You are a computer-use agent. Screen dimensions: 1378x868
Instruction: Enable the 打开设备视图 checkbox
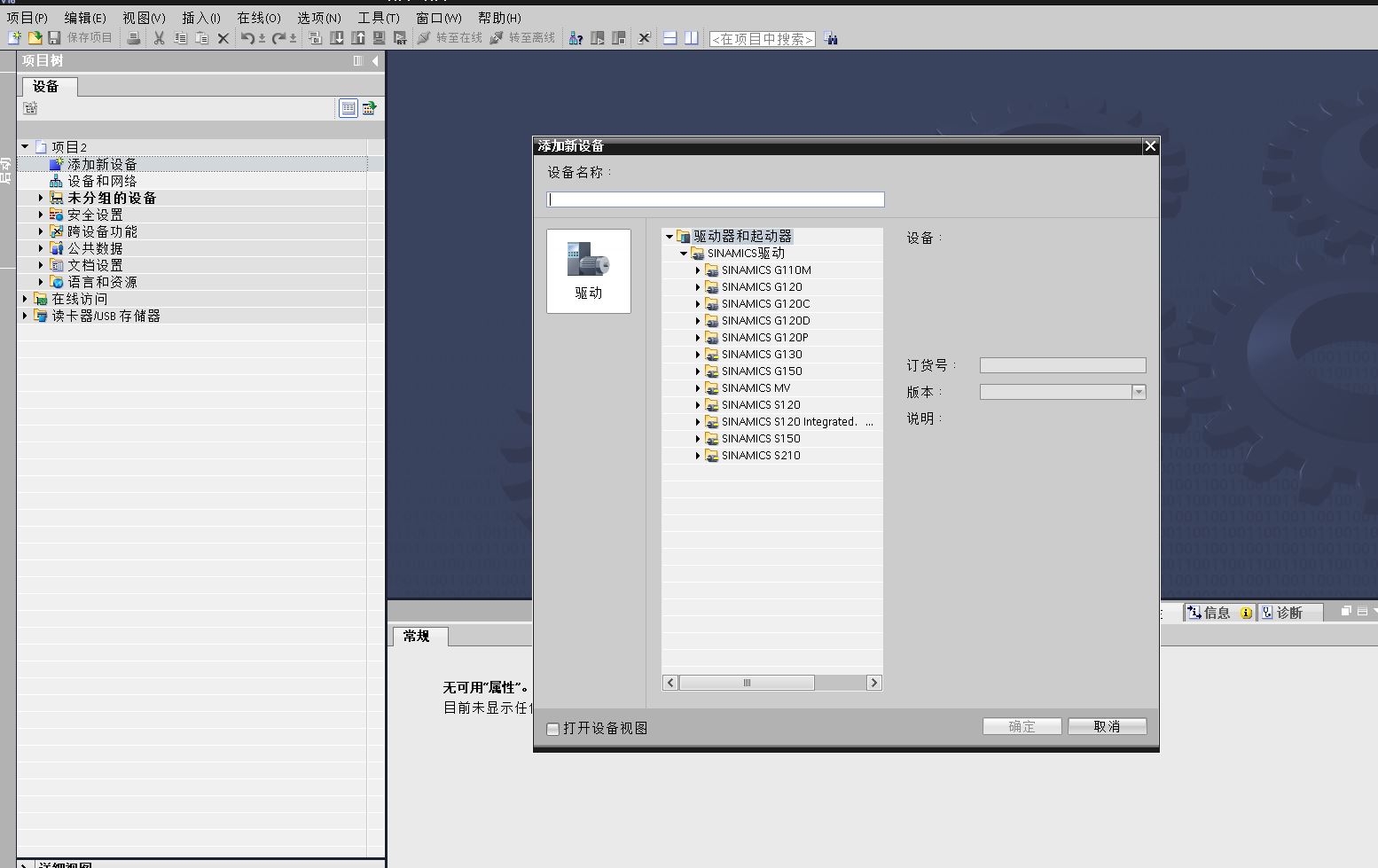click(553, 729)
